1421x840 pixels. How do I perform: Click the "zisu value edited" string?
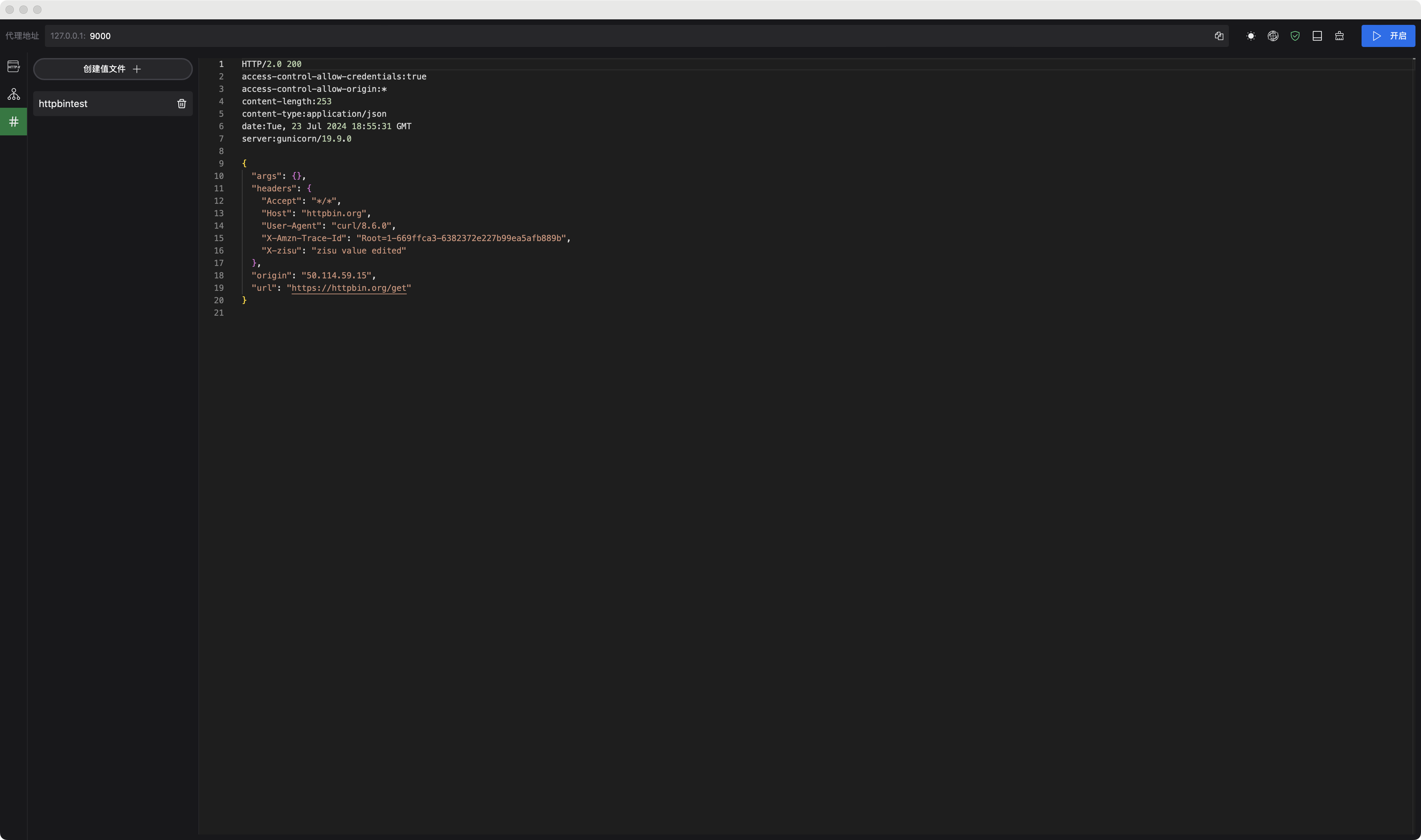click(x=358, y=251)
